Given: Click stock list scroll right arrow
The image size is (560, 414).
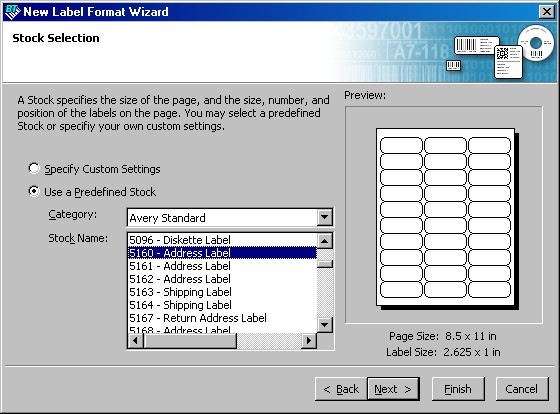Looking at the screenshot, I should coord(309,341).
